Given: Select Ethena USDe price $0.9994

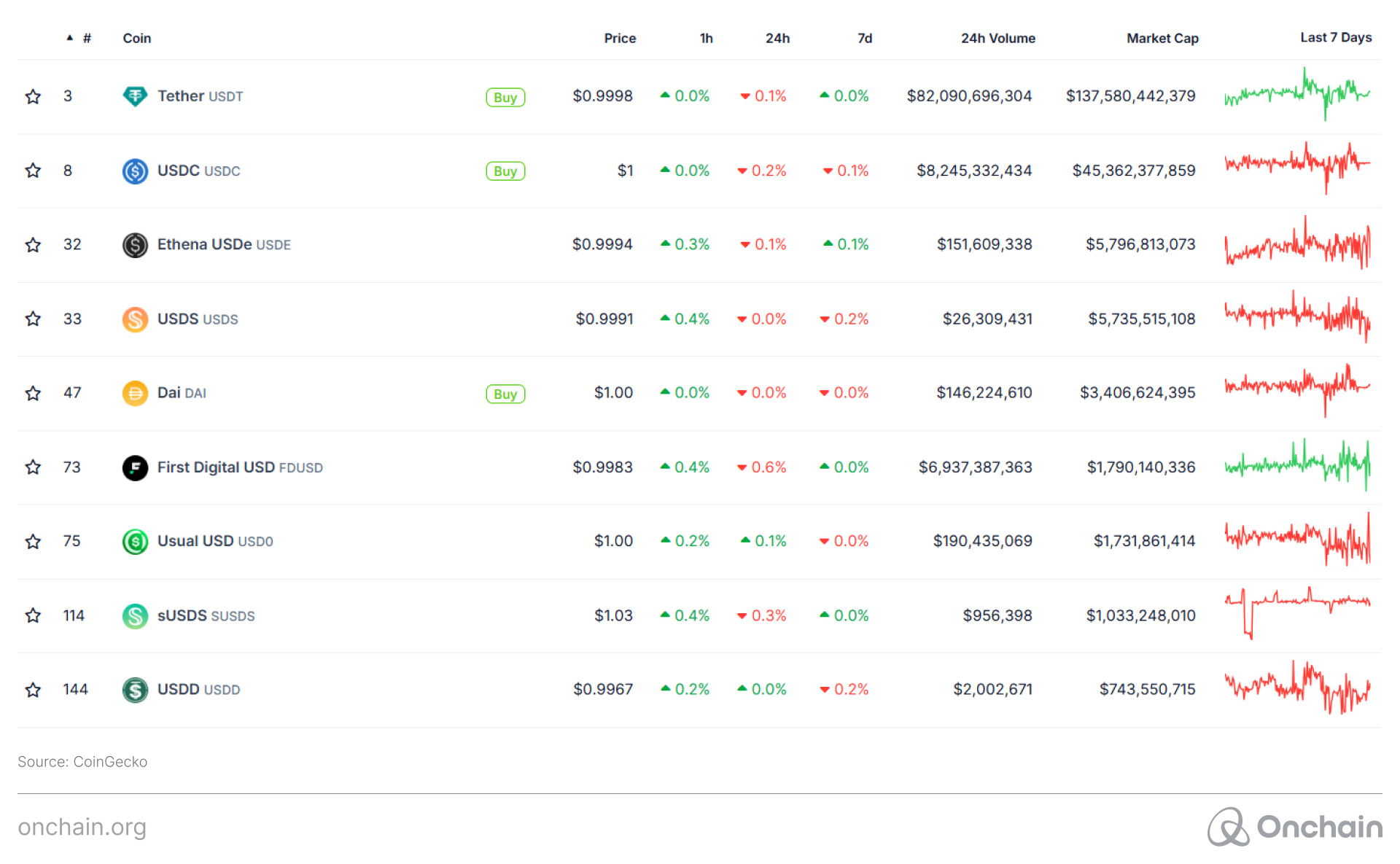Looking at the screenshot, I should [602, 244].
